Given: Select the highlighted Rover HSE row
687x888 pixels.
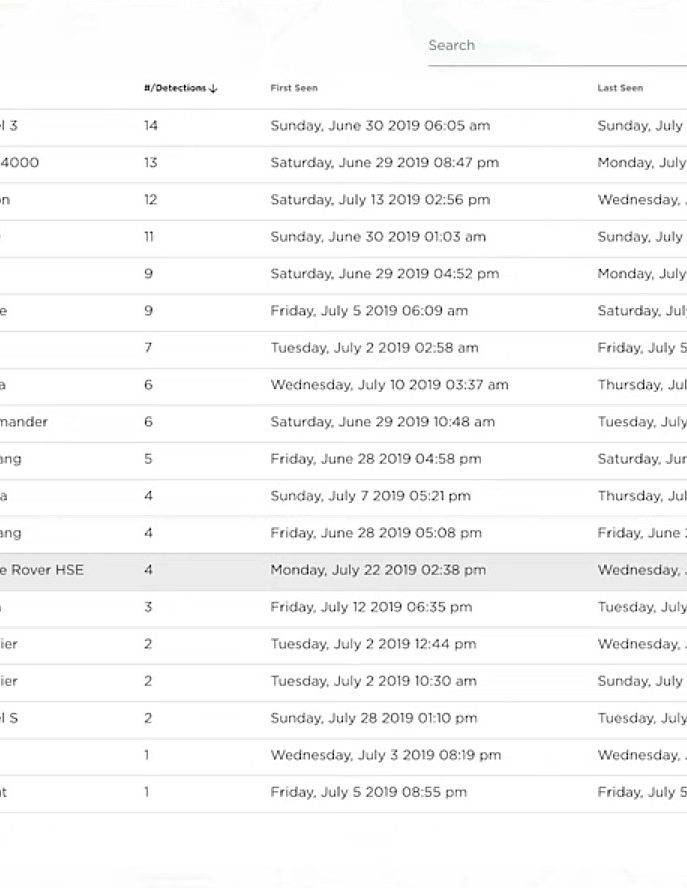Looking at the screenshot, I should pos(343,570).
